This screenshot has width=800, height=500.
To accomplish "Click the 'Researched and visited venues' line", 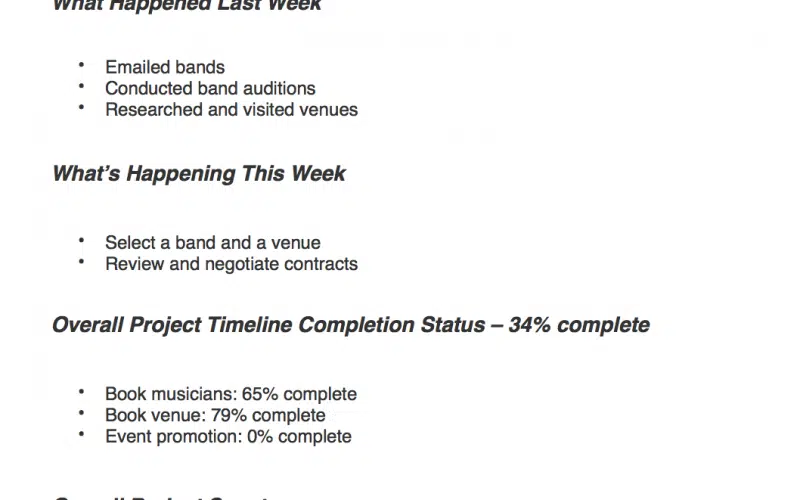I will click(x=231, y=110).
